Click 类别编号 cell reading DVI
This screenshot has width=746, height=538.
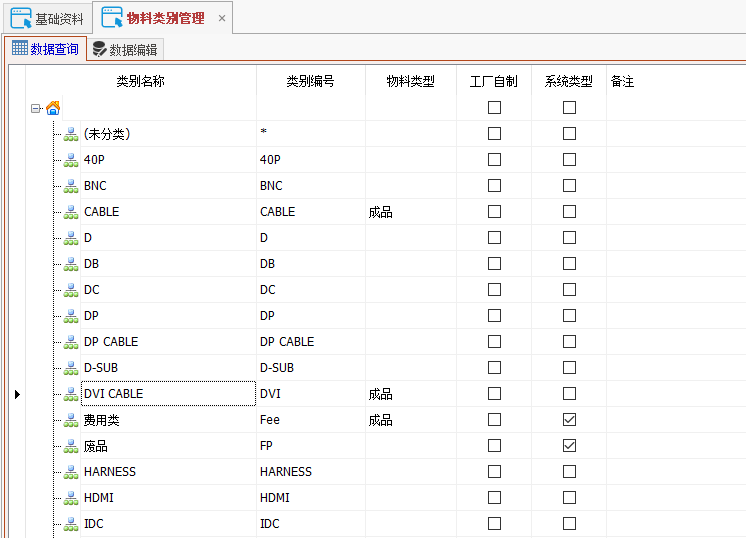pos(311,394)
